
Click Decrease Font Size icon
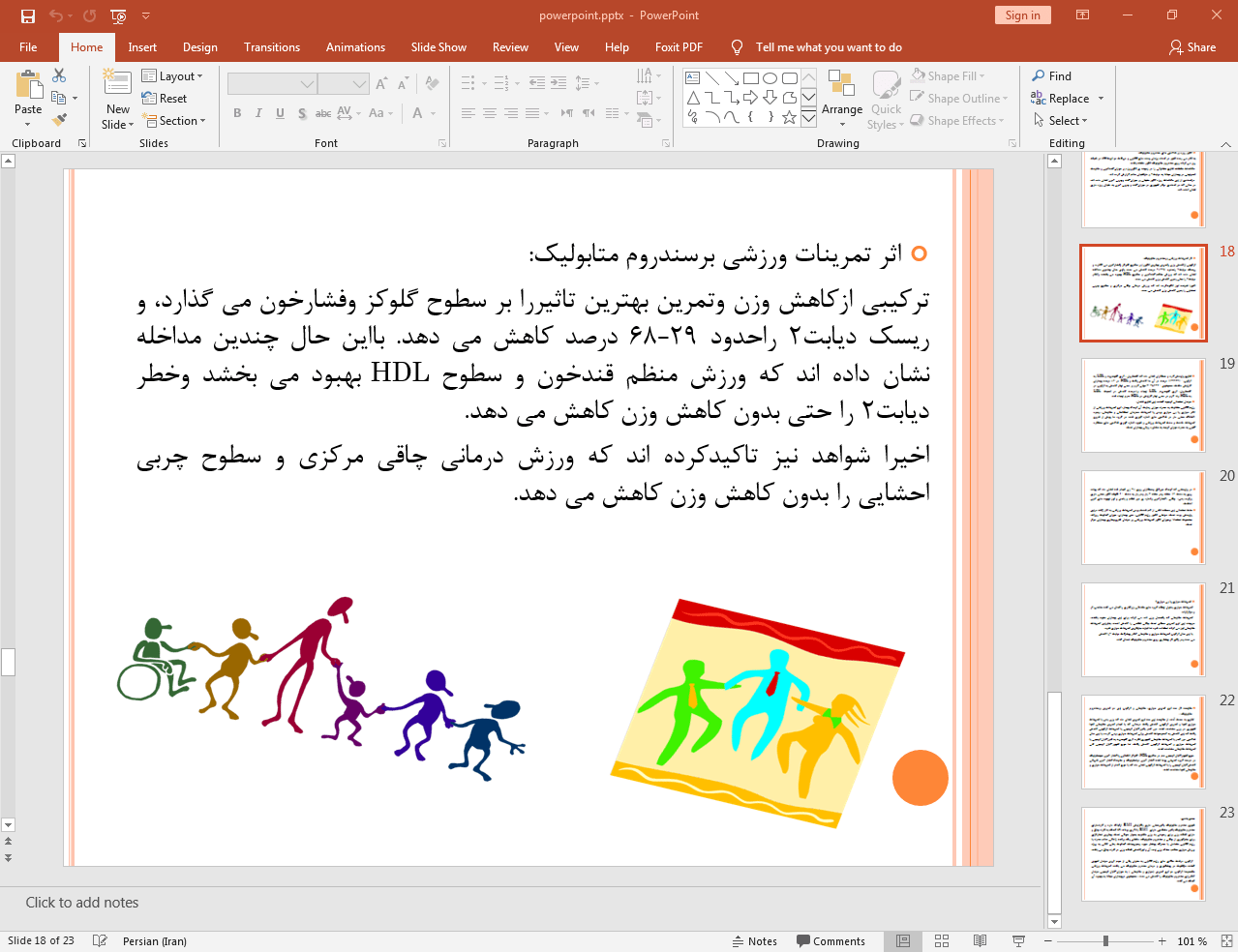point(403,84)
